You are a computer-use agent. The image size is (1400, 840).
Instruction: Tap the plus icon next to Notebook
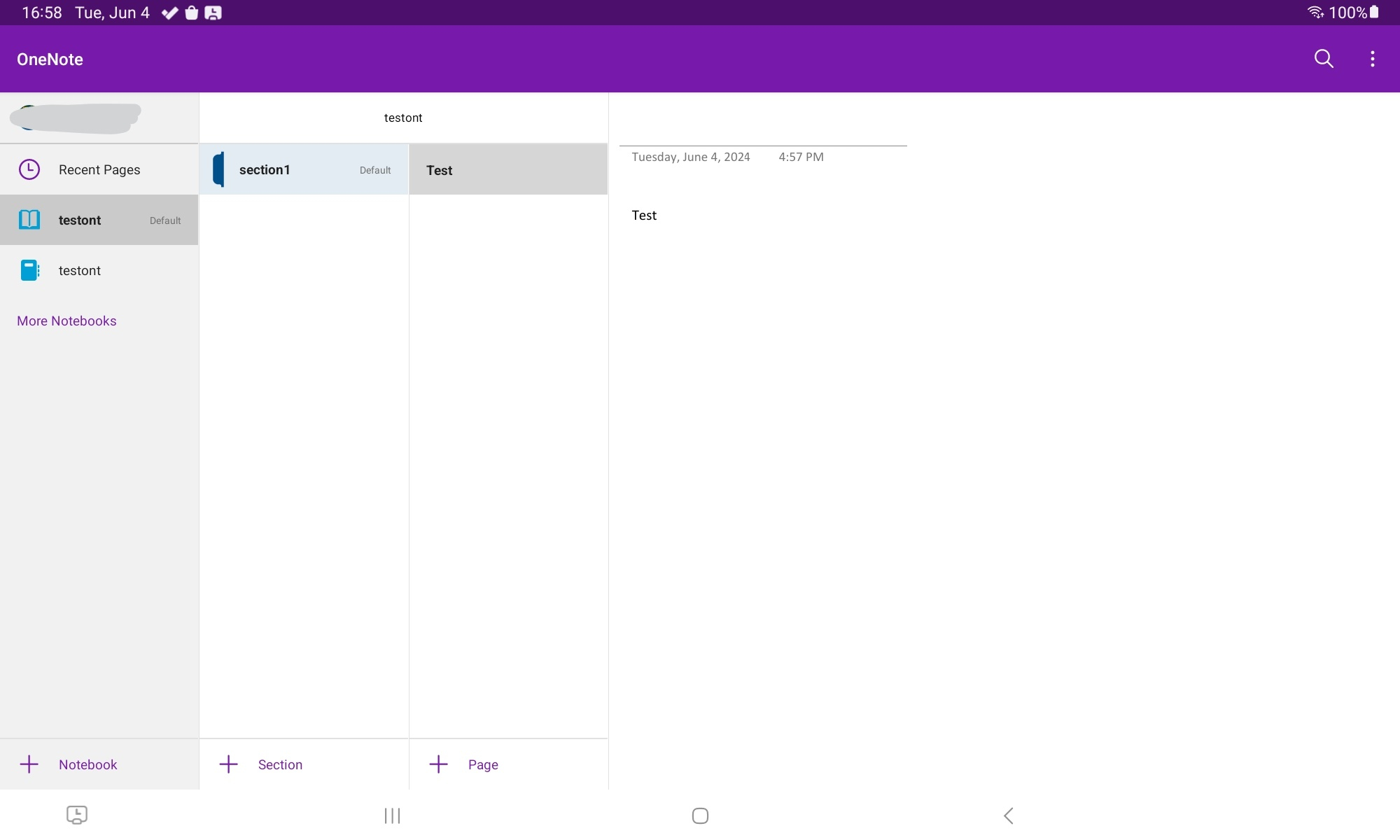(29, 764)
